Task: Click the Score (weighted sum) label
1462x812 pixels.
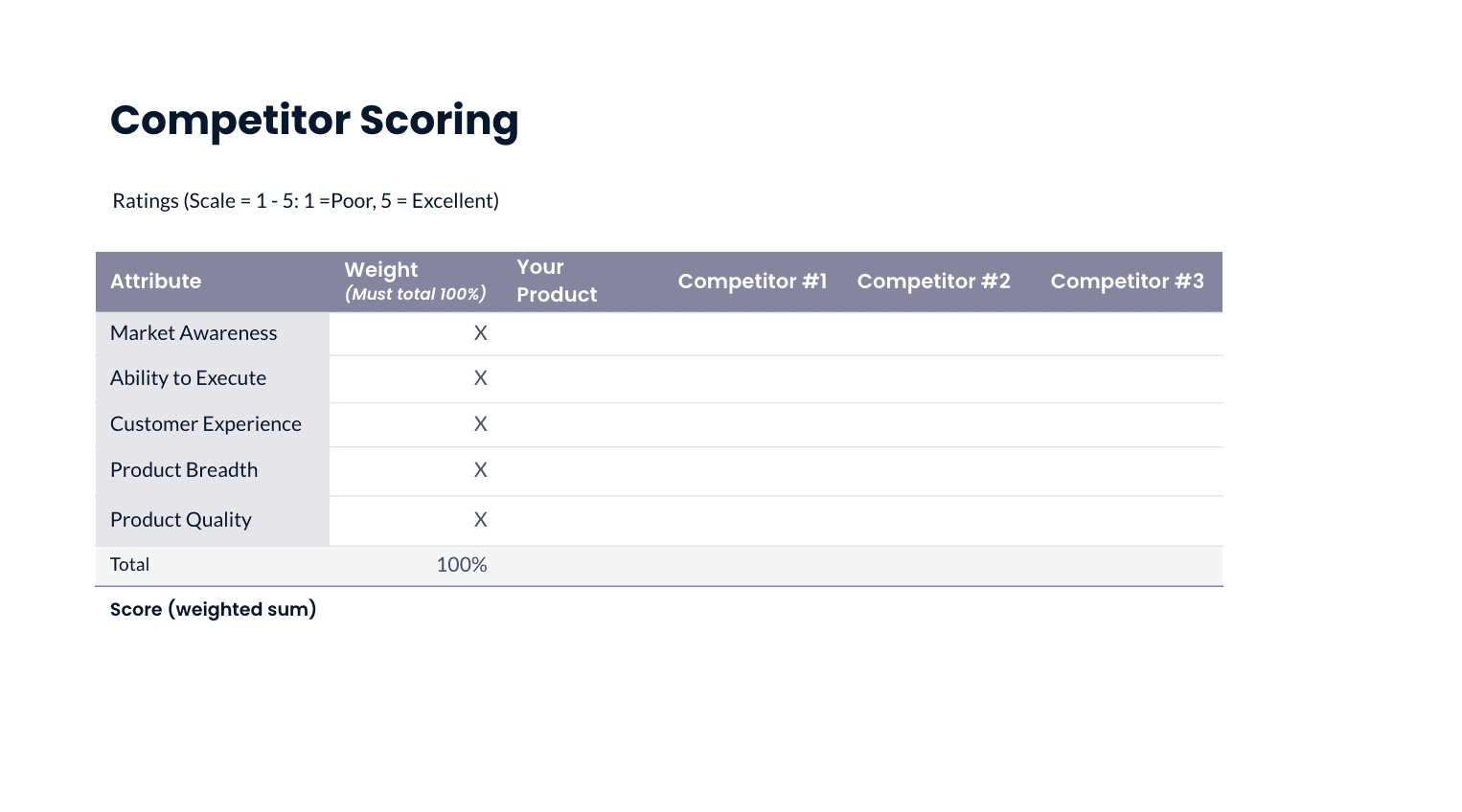Action: point(213,610)
